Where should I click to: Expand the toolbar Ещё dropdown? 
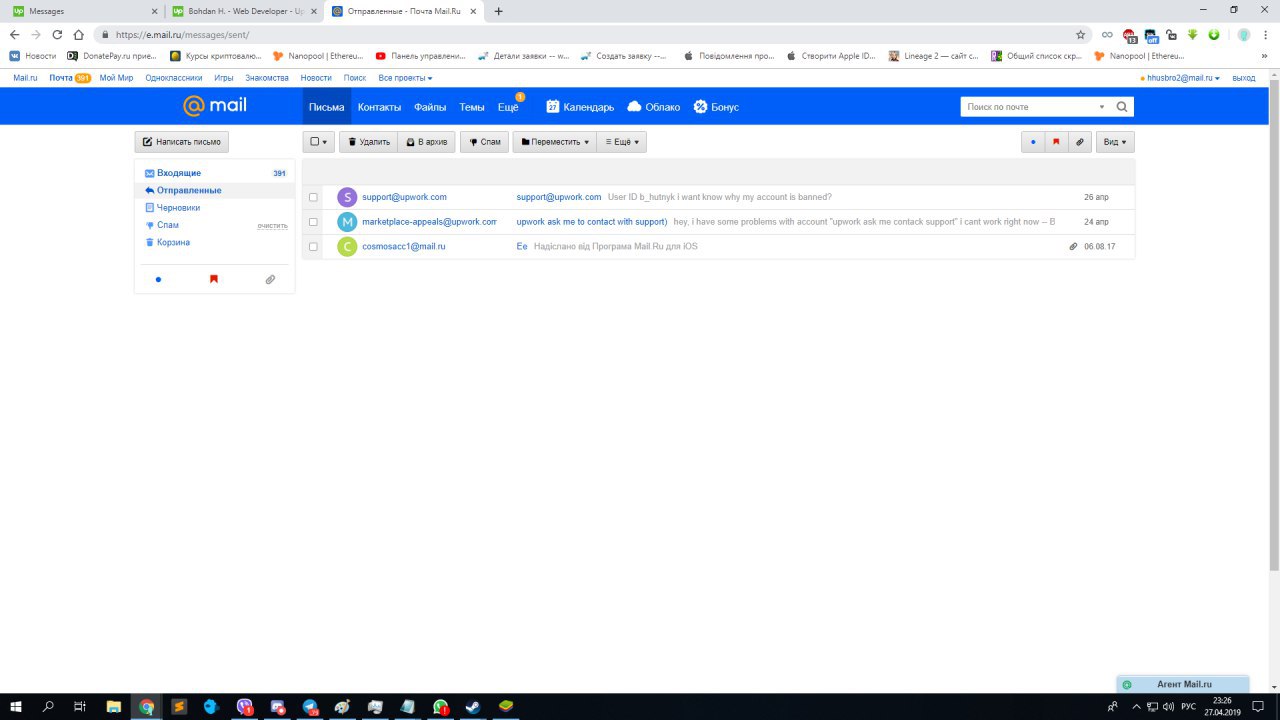coord(622,142)
